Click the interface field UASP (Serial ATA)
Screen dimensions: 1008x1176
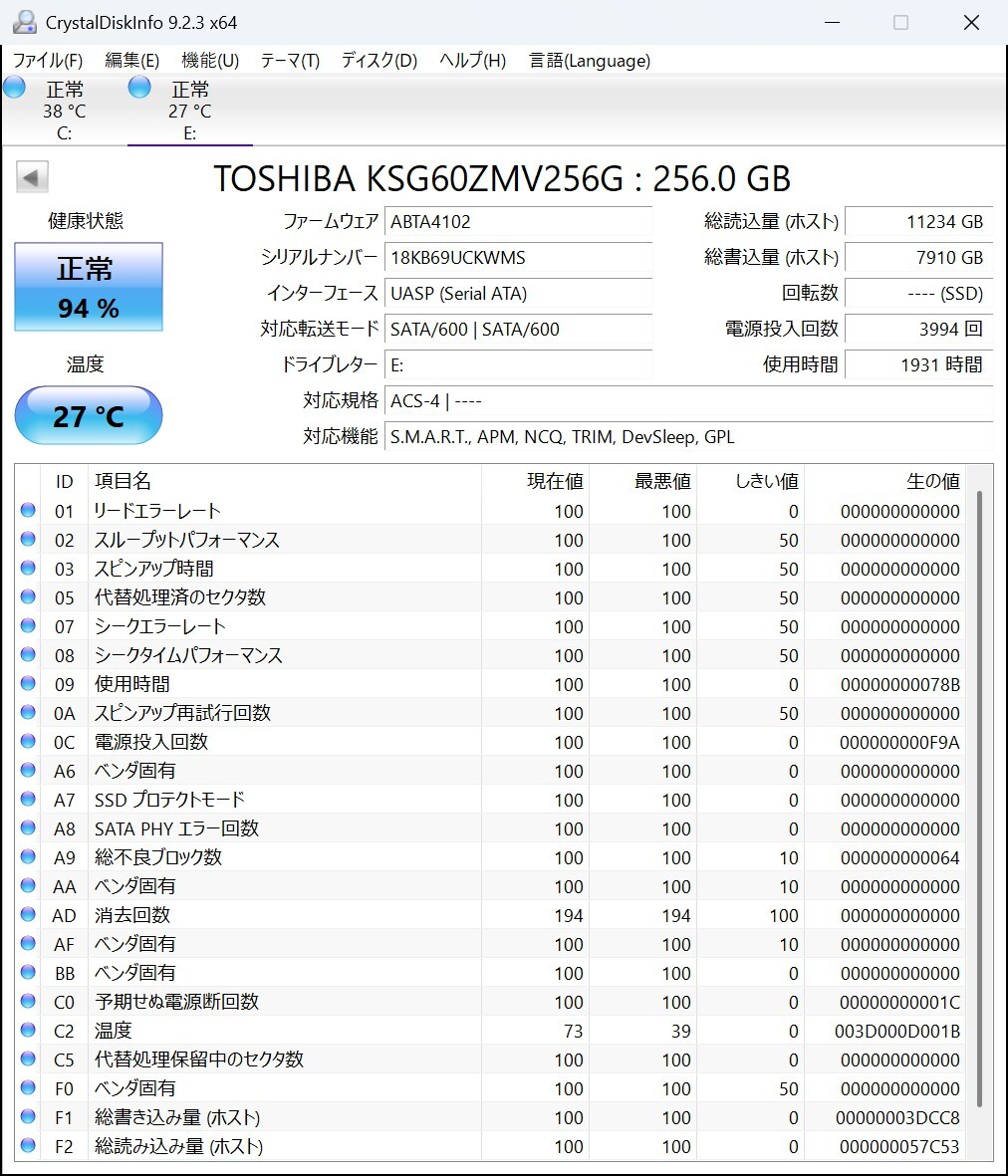[518, 293]
